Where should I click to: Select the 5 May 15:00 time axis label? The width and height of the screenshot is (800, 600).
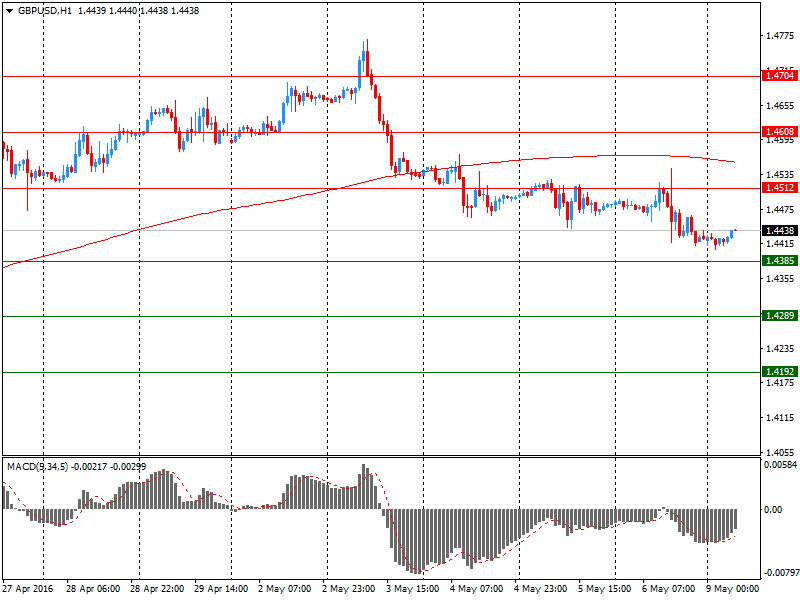coord(605,589)
